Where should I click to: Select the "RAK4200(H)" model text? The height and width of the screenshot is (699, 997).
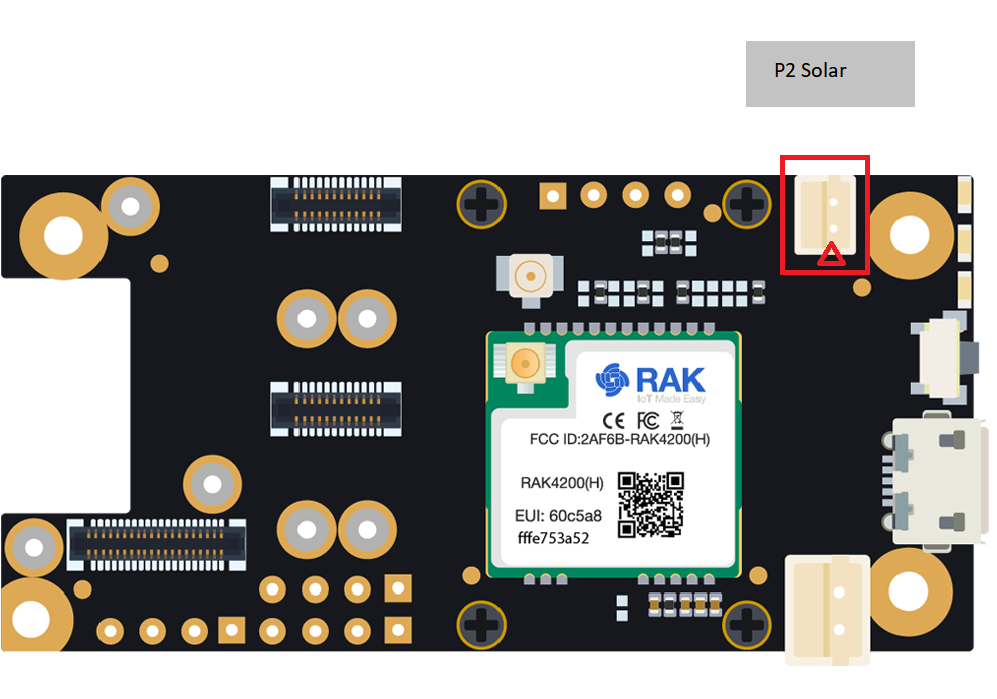point(562,483)
